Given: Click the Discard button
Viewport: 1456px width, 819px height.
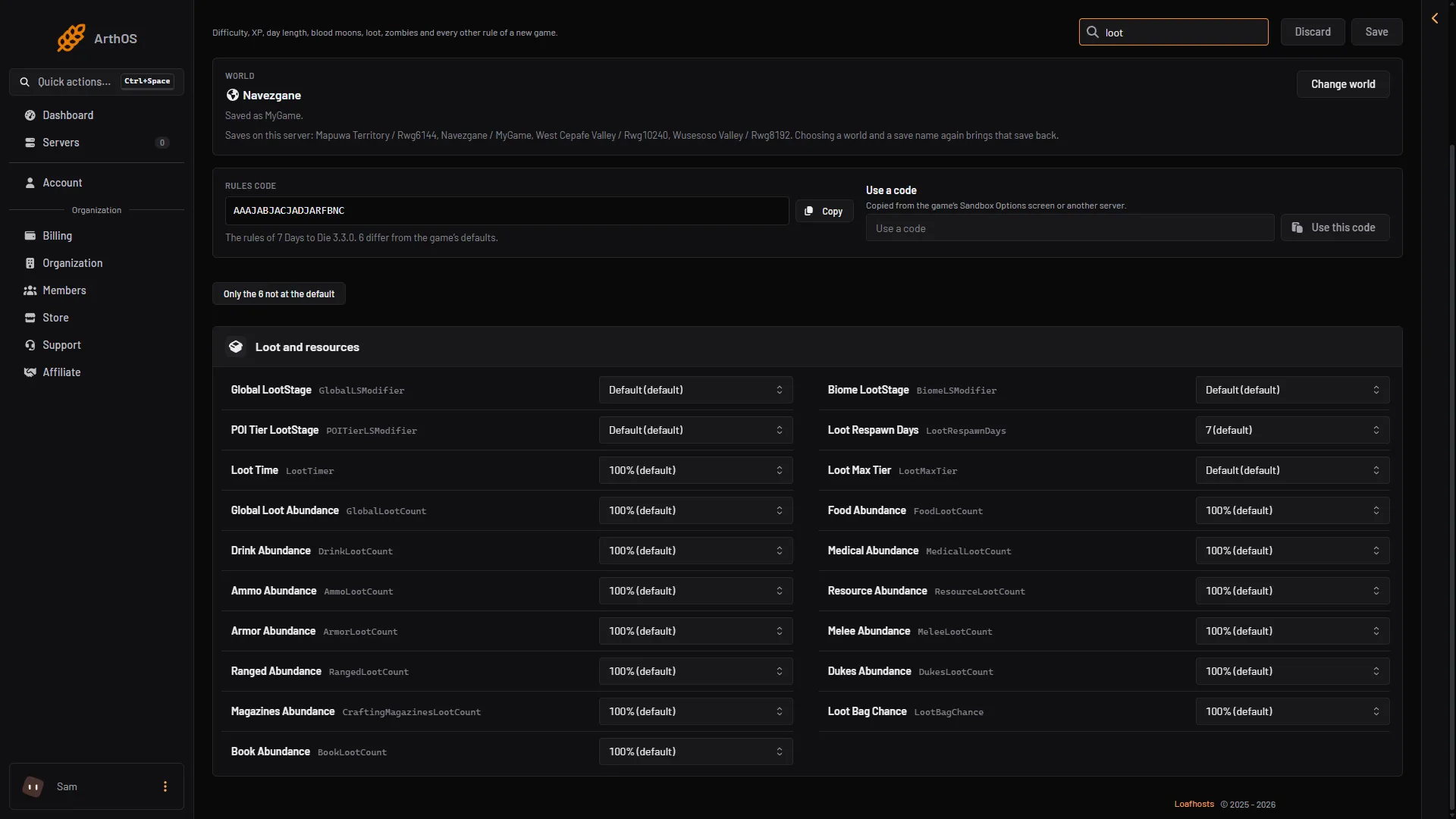Looking at the screenshot, I should 1313,32.
